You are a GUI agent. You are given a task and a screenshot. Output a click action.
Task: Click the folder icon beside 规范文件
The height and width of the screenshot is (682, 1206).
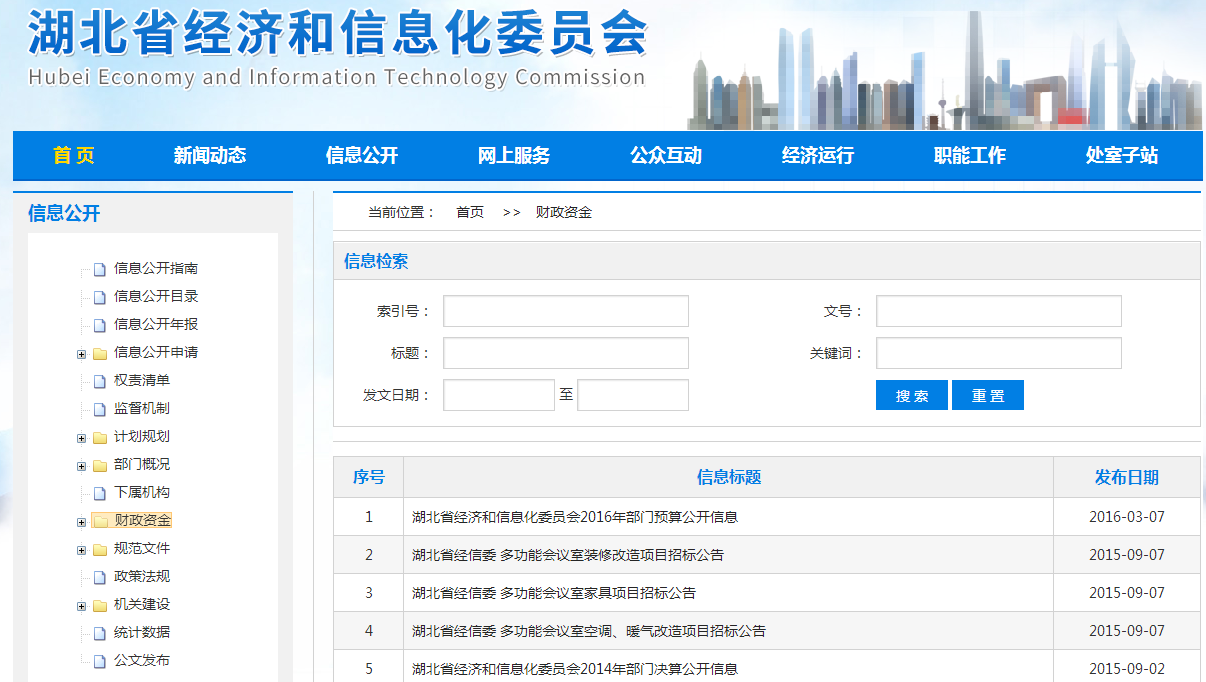pos(100,549)
